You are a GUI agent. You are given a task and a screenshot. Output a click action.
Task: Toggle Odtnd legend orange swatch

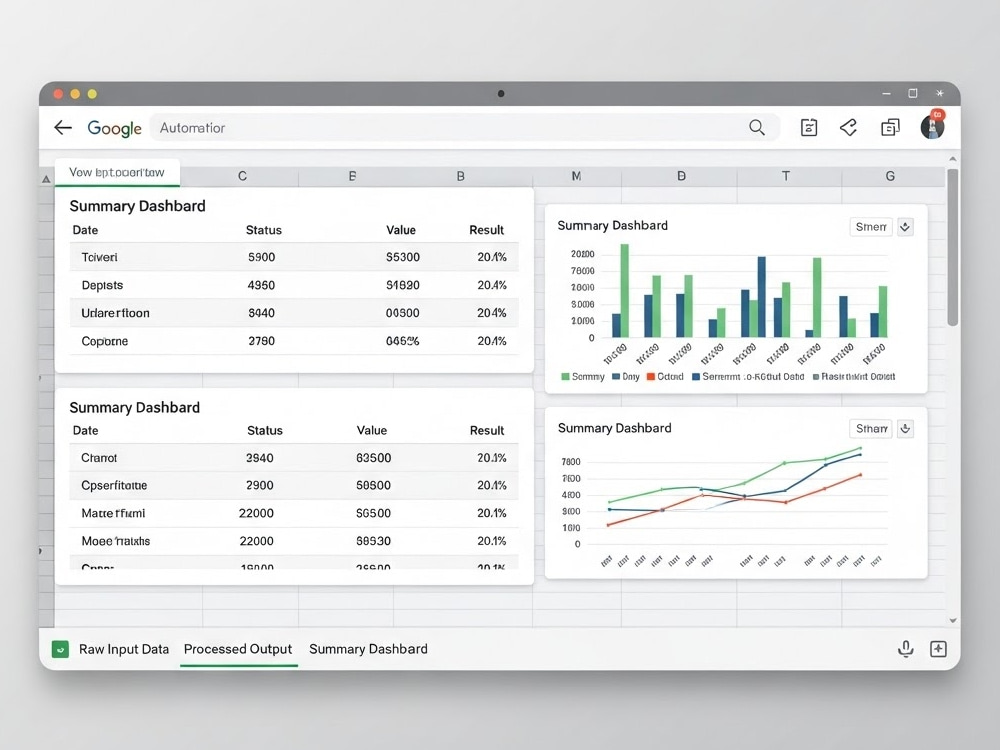(651, 377)
